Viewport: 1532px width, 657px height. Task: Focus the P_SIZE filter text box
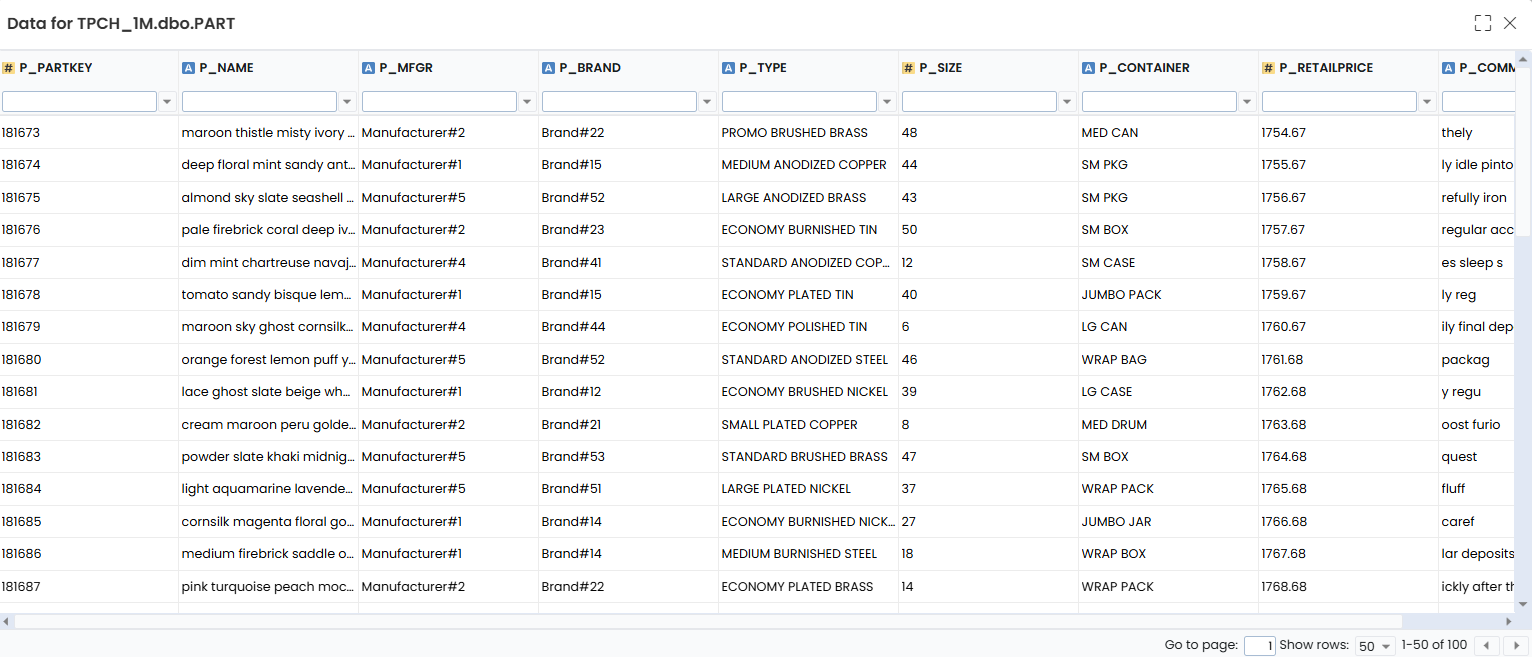[980, 102]
